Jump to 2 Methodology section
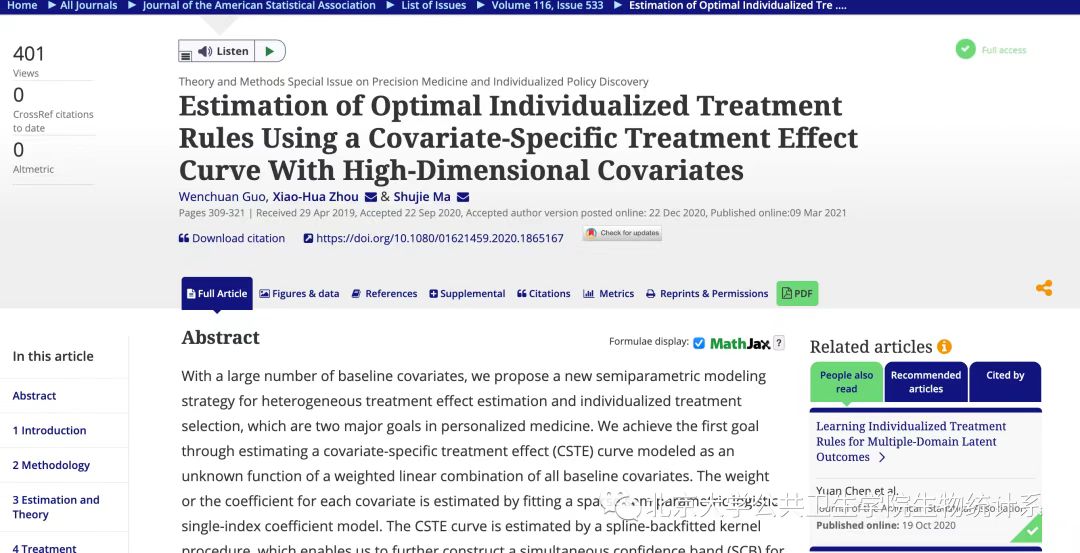The image size is (1080, 553). click(x=51, y=465)
